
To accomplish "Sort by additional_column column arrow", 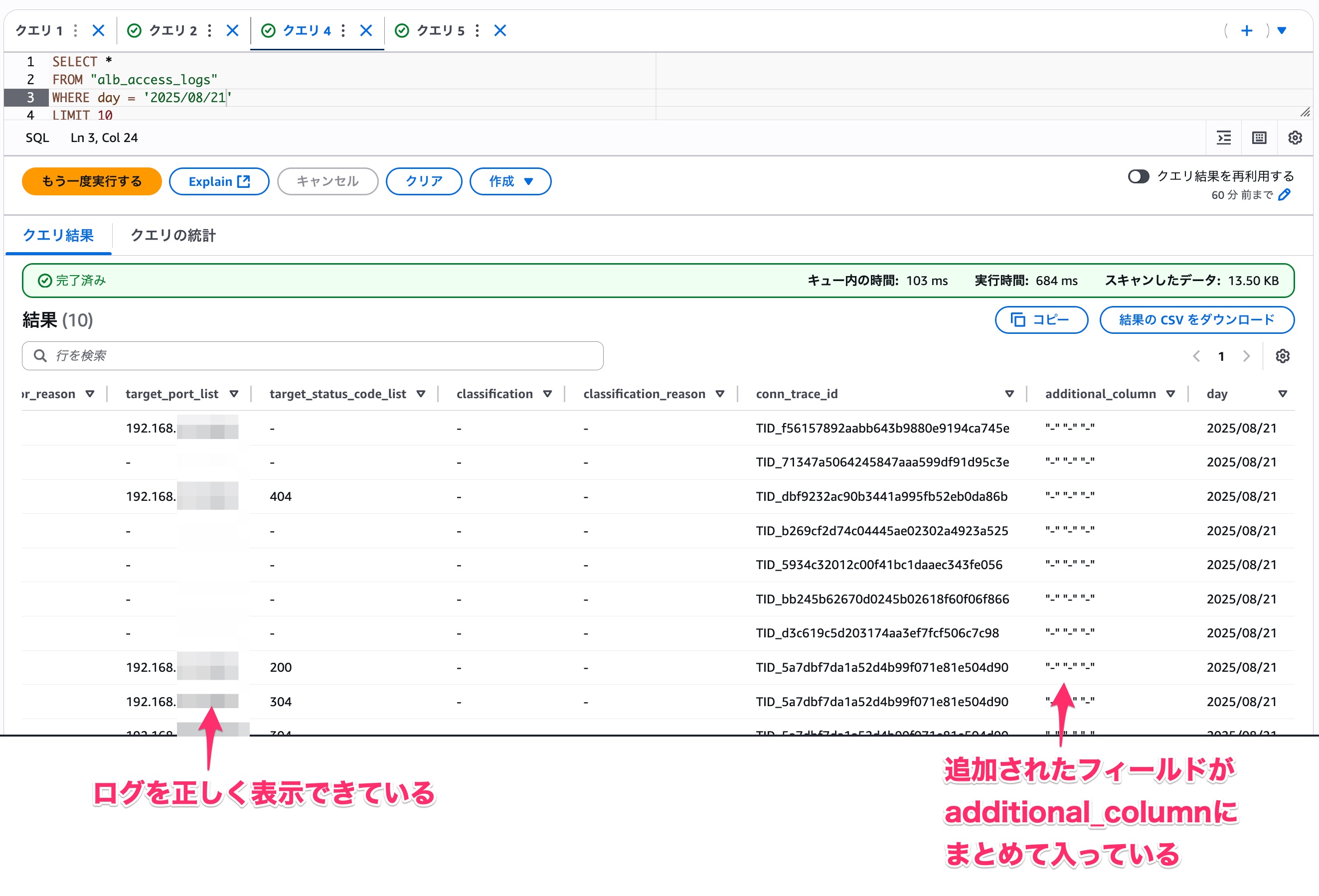I will (1171, 394).
